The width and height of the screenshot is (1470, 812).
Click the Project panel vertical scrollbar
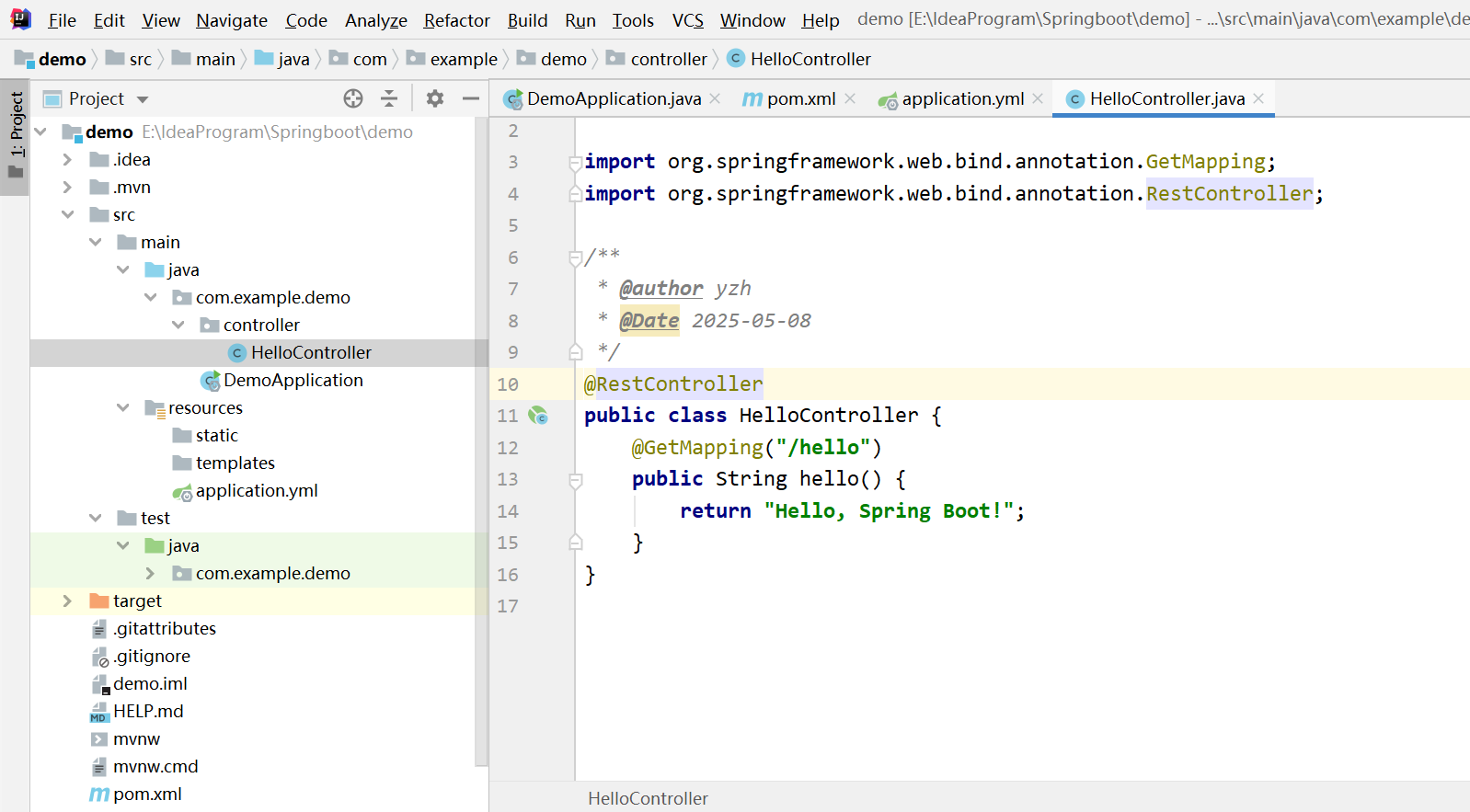tap(481, 441)
